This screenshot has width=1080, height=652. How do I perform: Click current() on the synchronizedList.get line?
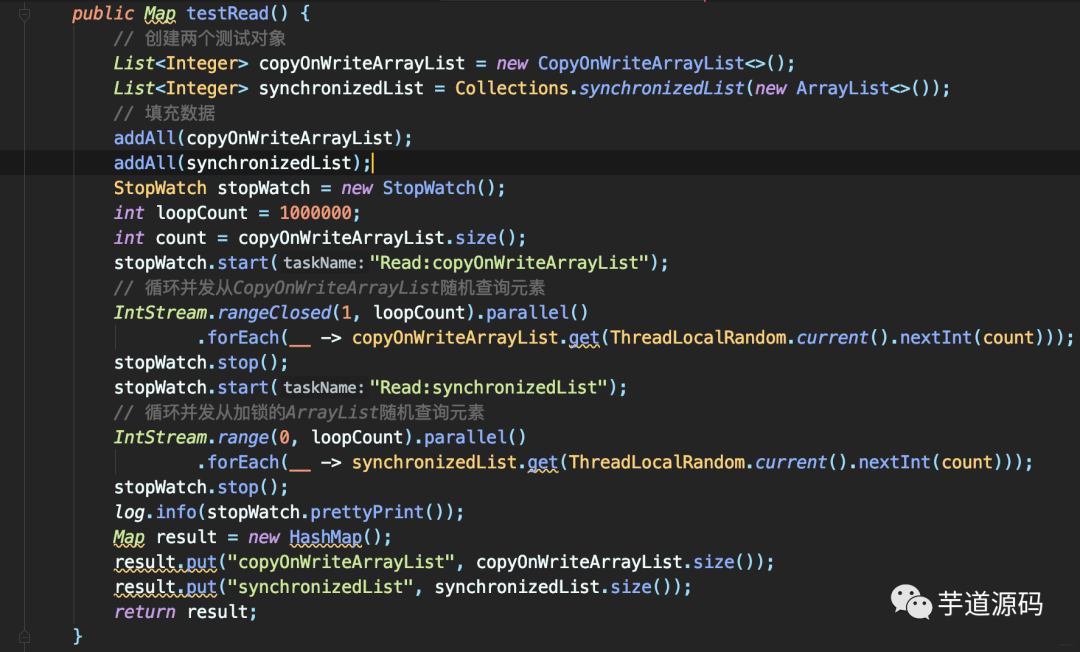(800, 462)
